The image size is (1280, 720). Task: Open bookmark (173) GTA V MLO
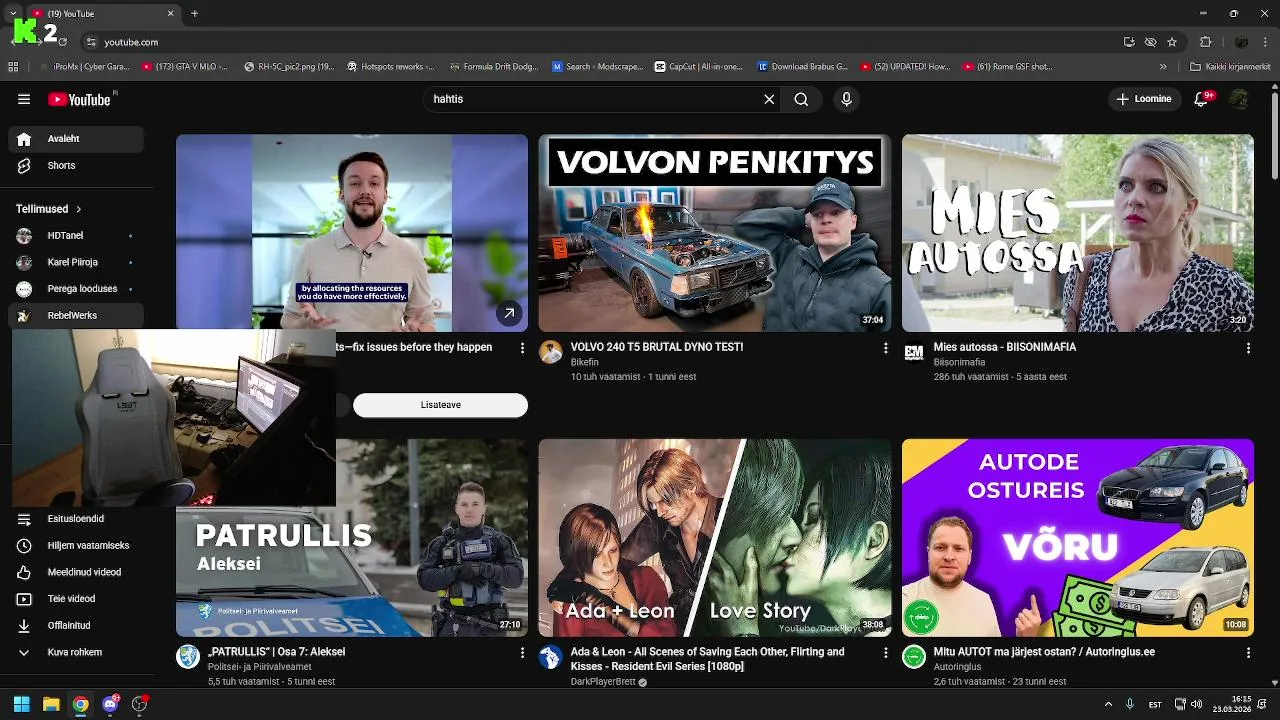coord(188,67)
